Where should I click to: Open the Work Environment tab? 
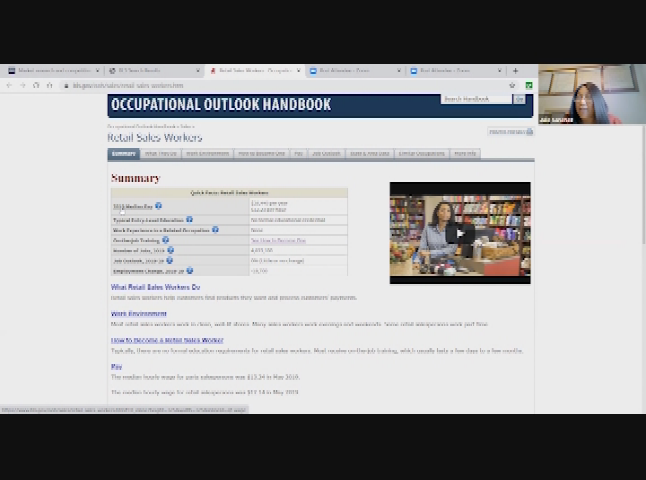(206, 154)
